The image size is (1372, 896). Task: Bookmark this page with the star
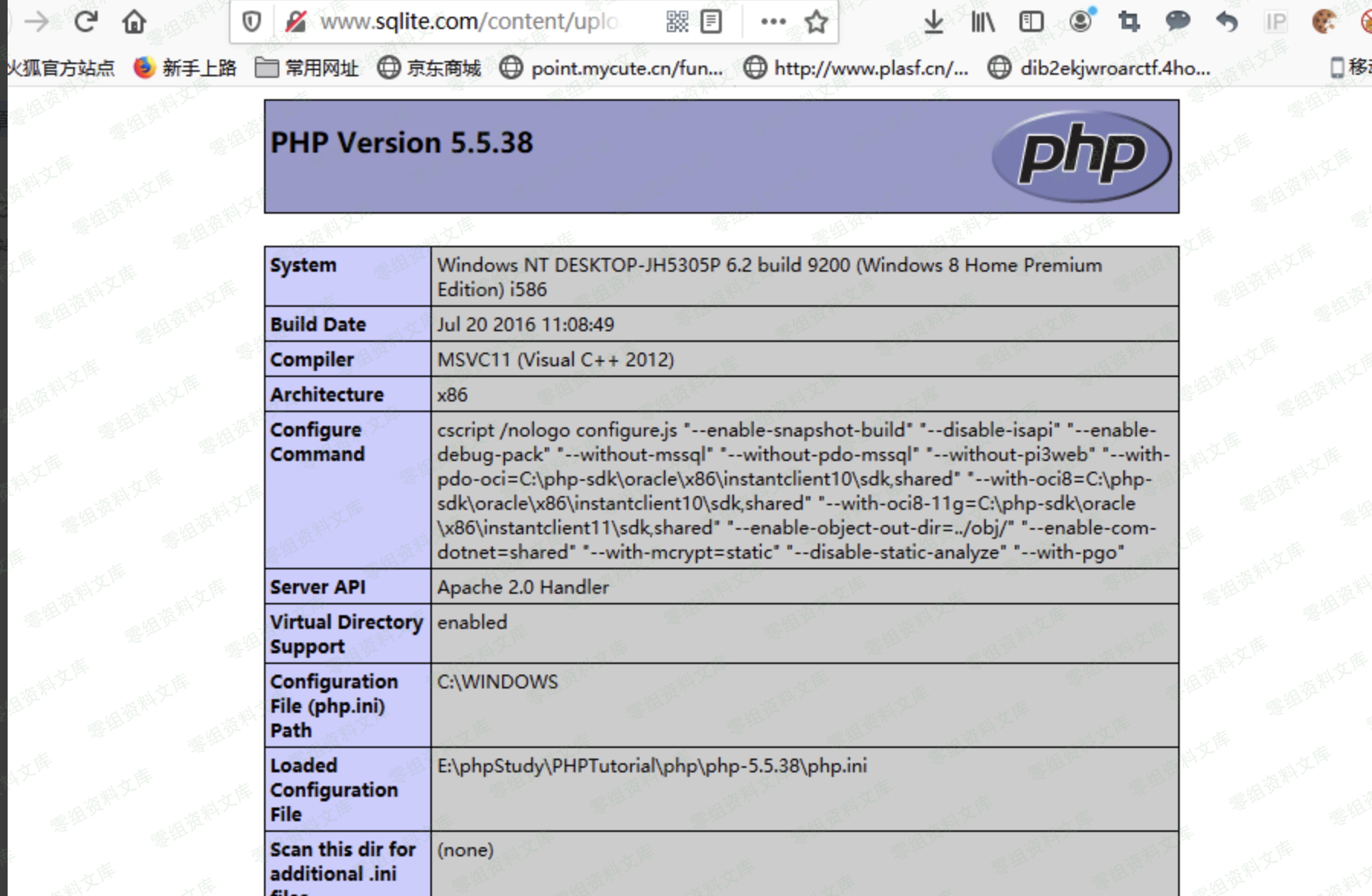816,21
